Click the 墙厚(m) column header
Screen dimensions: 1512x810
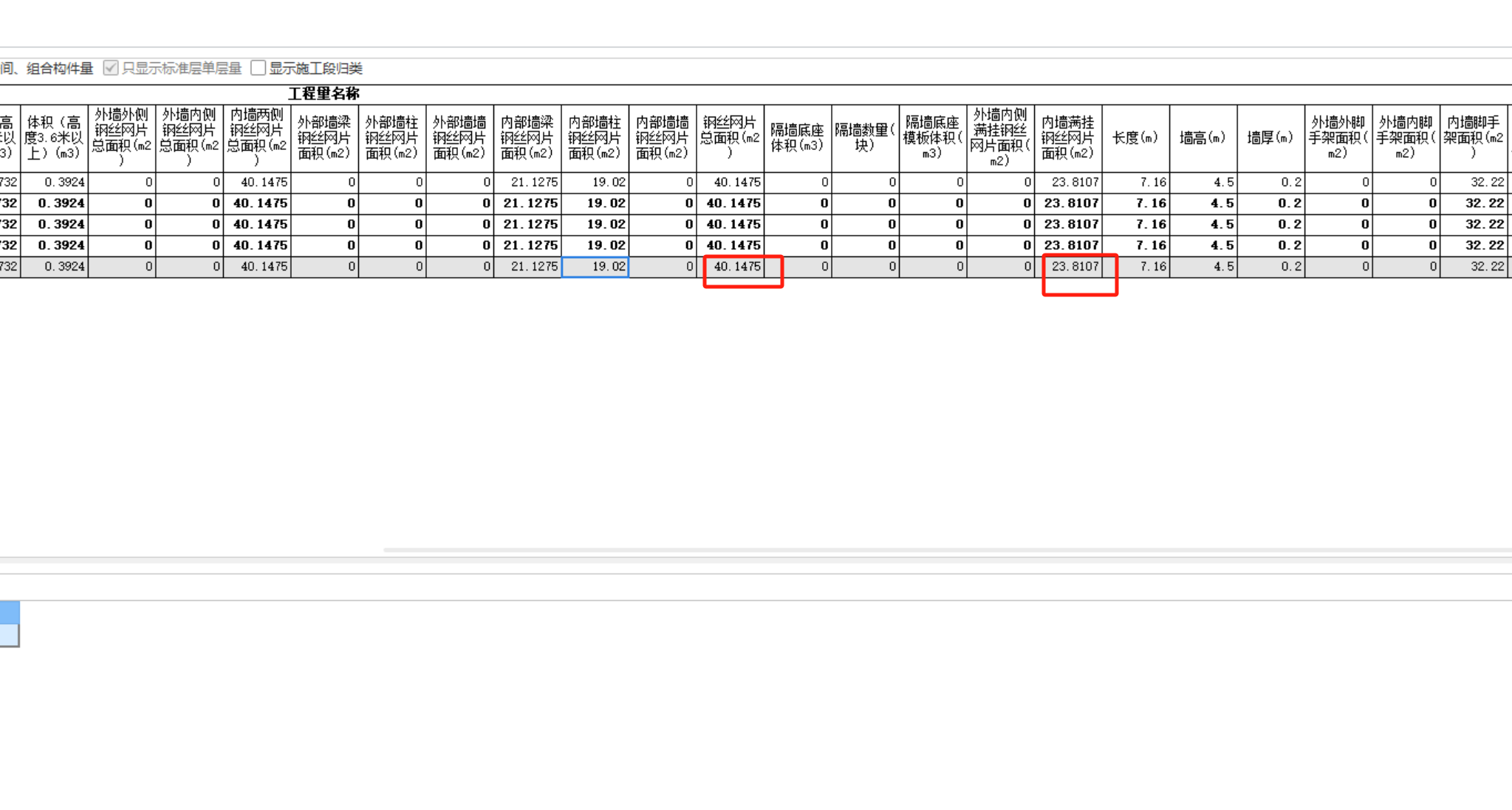coord(1271,138)
